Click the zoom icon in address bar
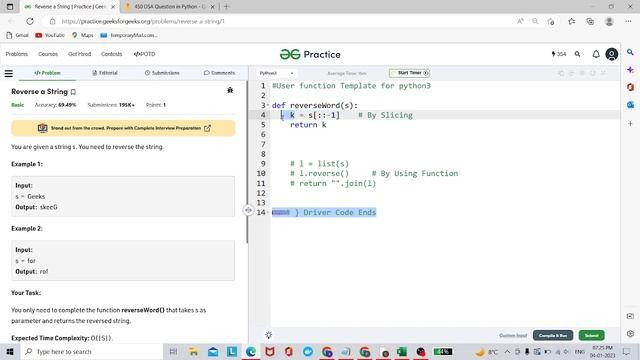The image size is (640, 360). point(535,21)
